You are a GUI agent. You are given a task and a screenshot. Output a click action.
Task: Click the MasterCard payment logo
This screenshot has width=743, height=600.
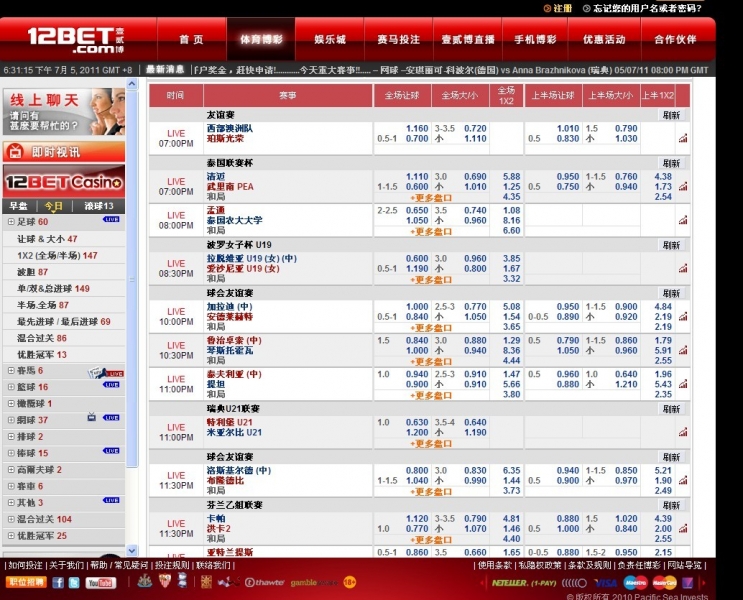click(664, 582)
